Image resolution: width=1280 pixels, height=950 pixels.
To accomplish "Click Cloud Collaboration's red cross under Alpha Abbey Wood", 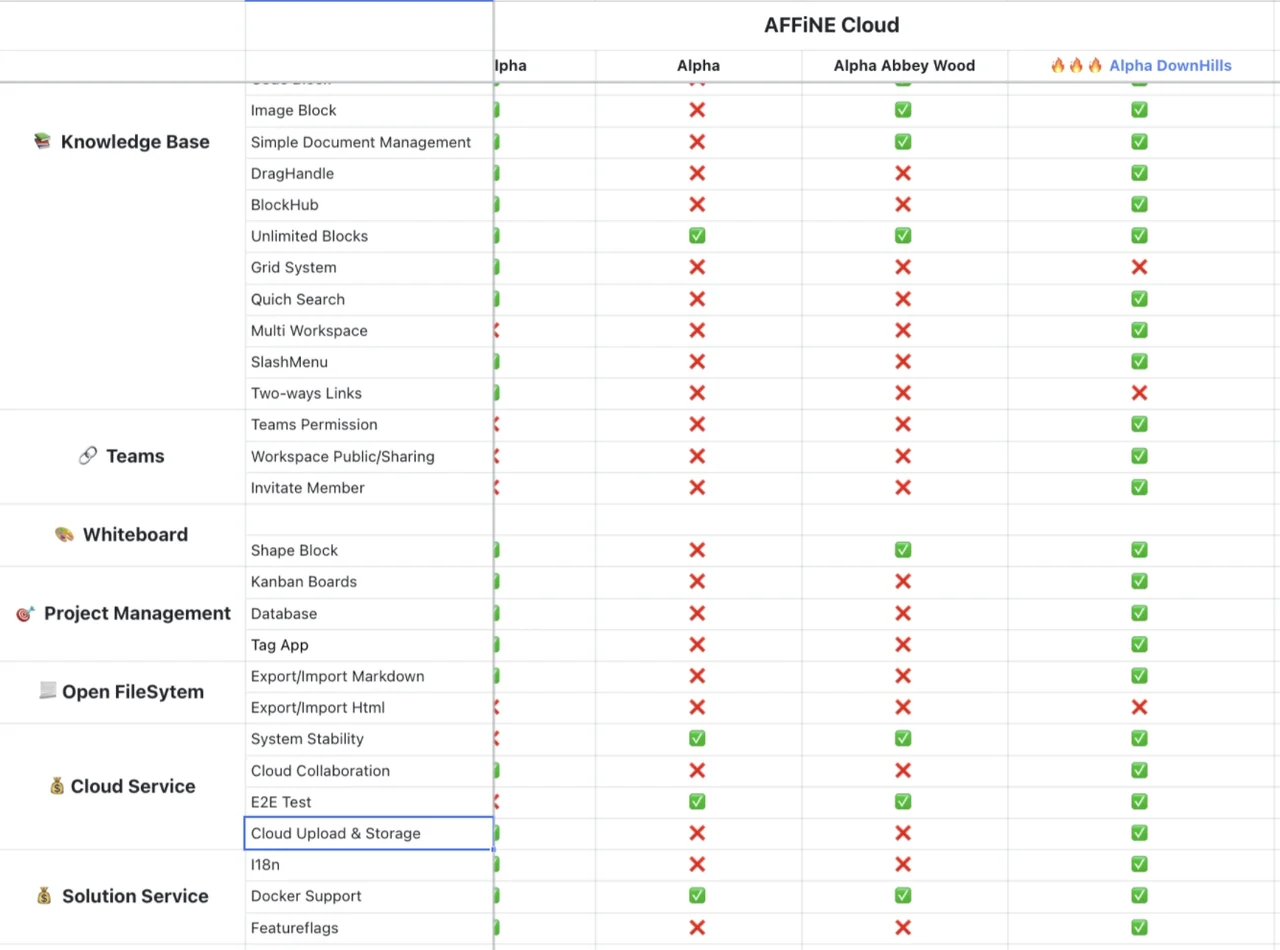I will (x=903, y=770).
